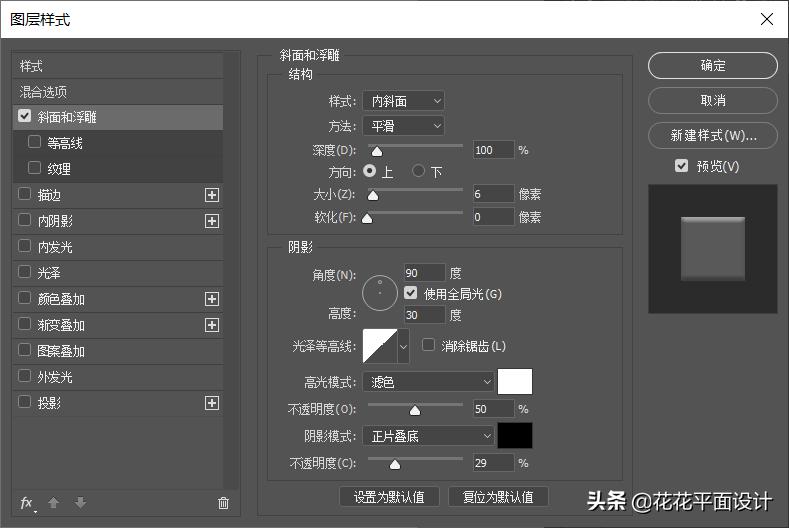Click the white highlight color swatch

[515, 382]
